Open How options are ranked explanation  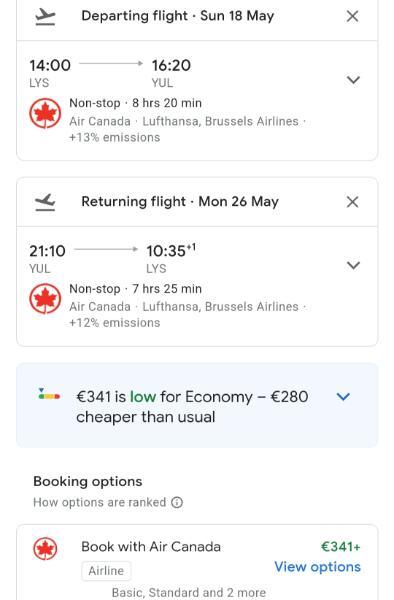tap(99, 502)
